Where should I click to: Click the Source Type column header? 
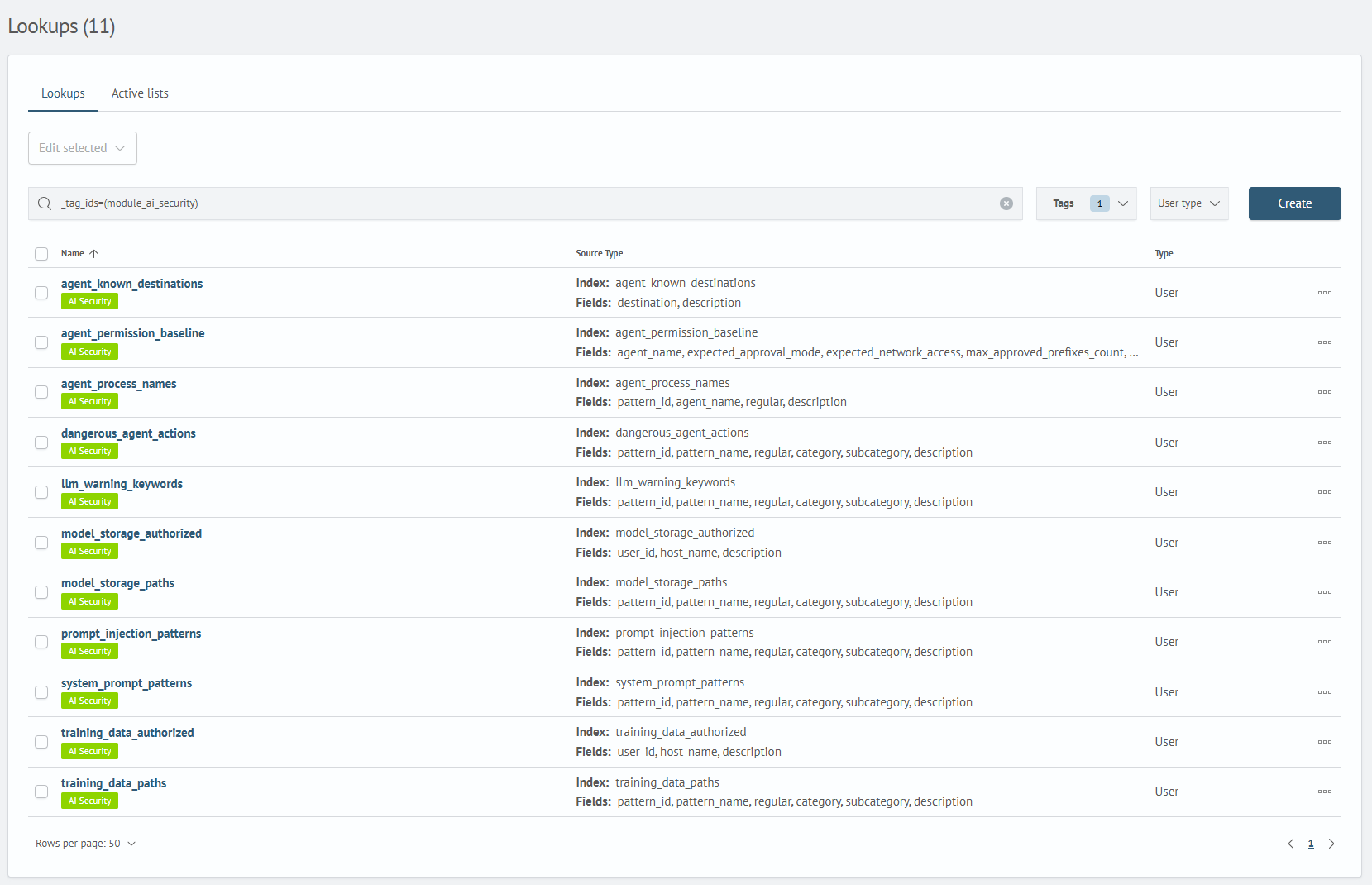pyautogui.click(x=600, y=254)
